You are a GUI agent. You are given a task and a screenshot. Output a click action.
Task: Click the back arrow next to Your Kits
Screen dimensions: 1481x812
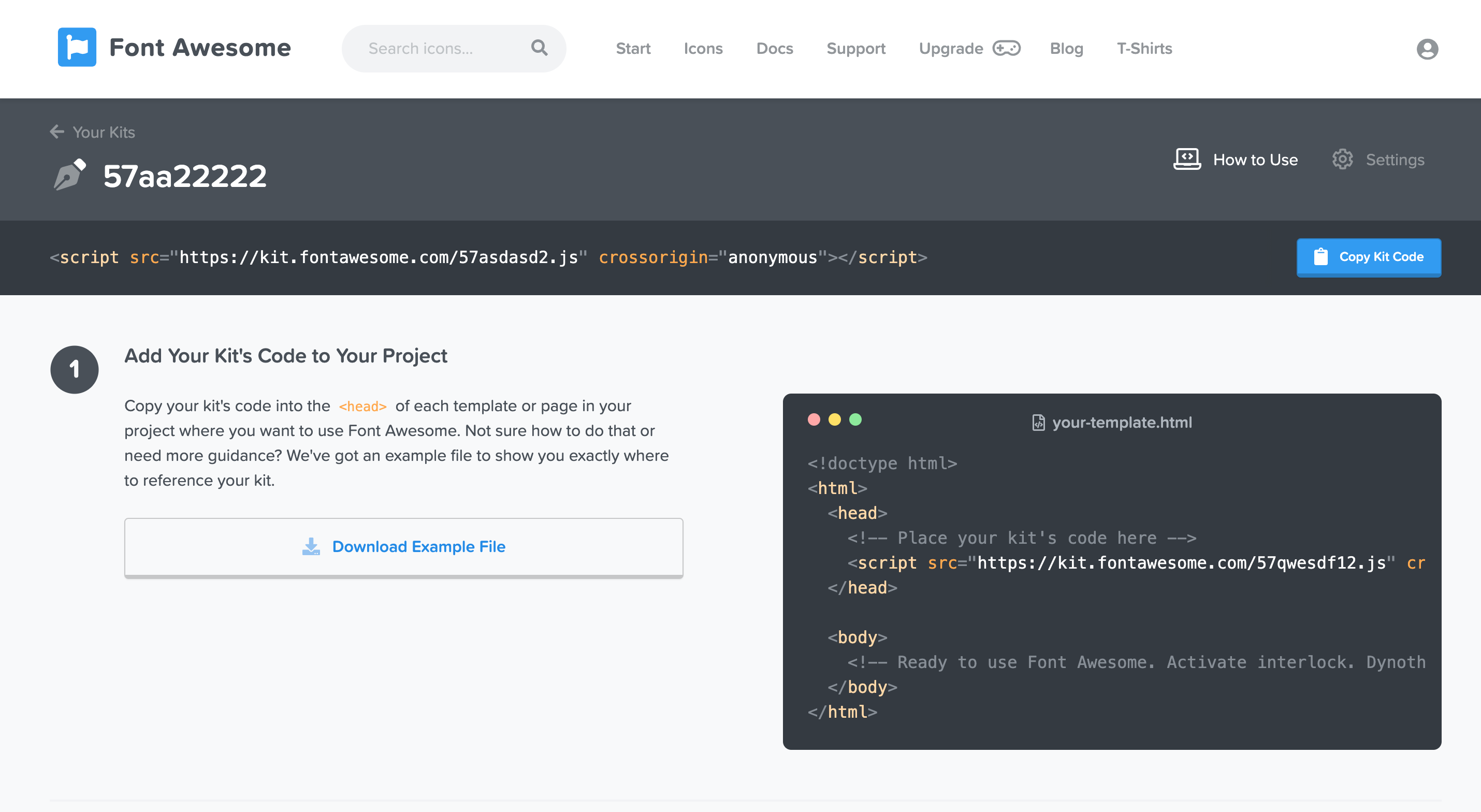coord(56,131)
